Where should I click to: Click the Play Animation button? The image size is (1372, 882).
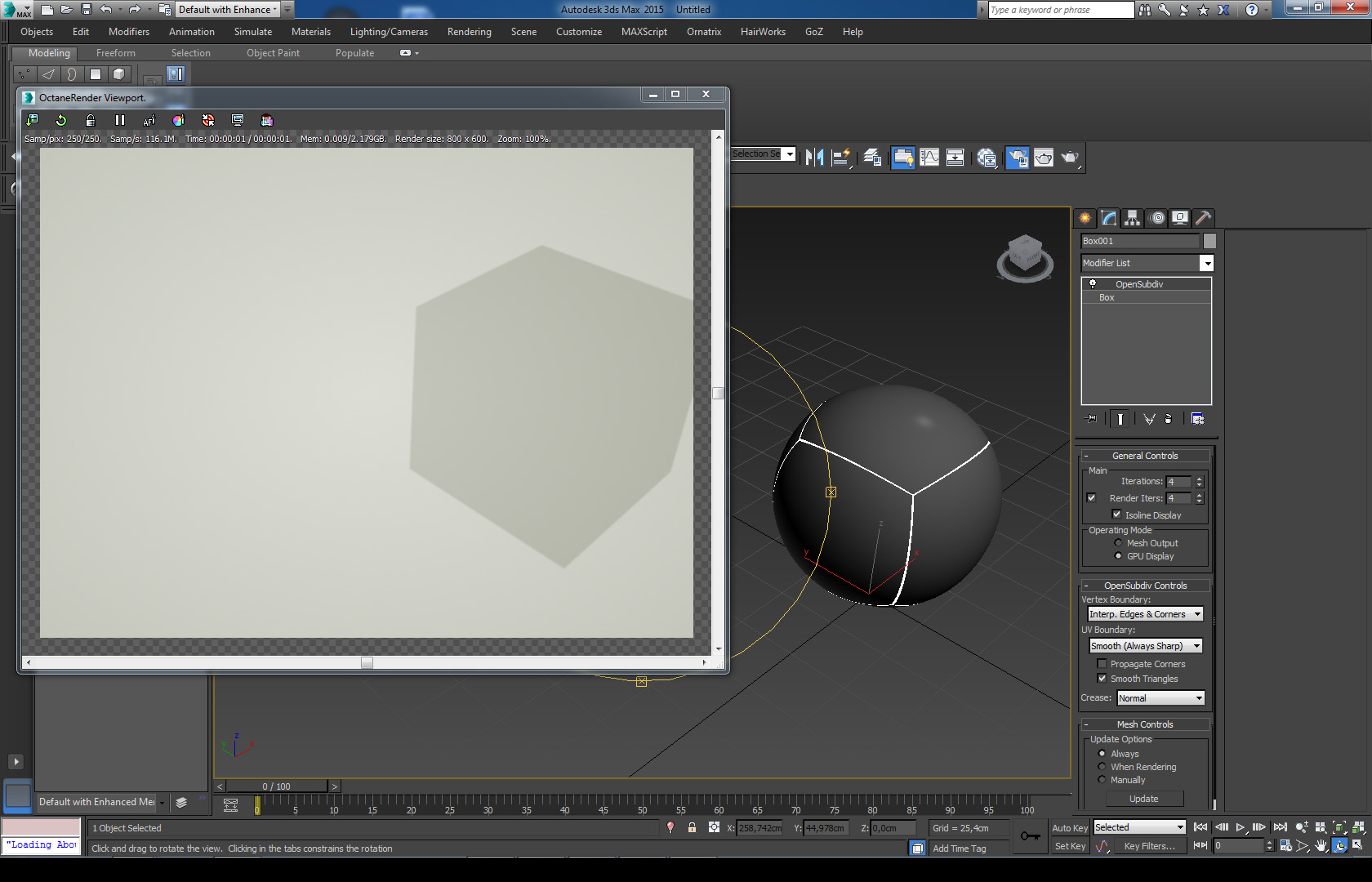(x=1240, y=827)
